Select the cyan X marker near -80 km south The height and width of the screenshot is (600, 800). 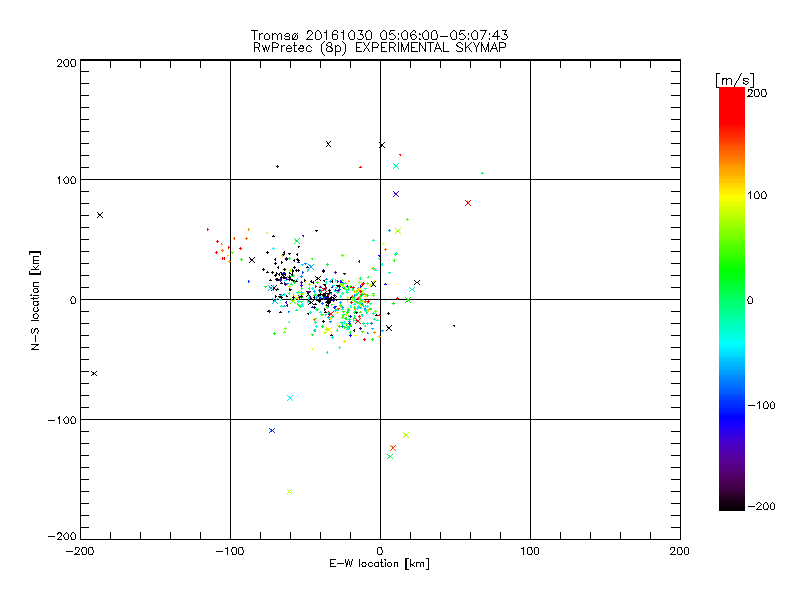pos(290,398)
